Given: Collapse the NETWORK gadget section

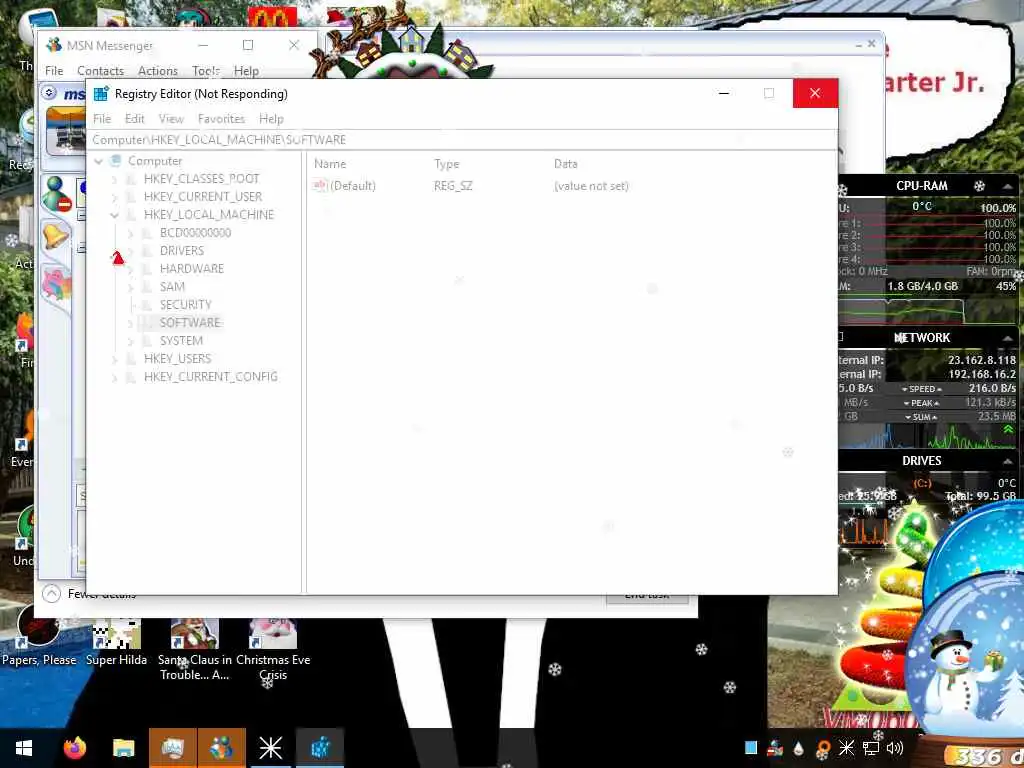Looking at the screenshot, I should click(x=1008, y=338).
